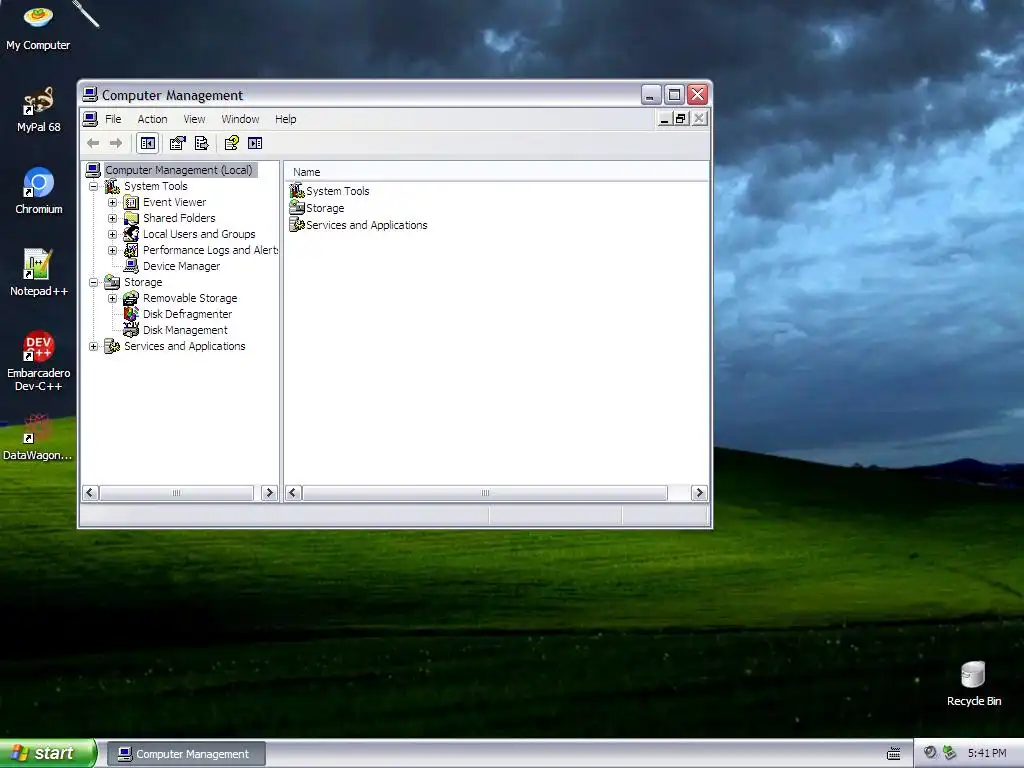Viewport: 1024px width, 768px height.
Task: Click the Computer Management title bar icon
Action: (x=90, y=95)
